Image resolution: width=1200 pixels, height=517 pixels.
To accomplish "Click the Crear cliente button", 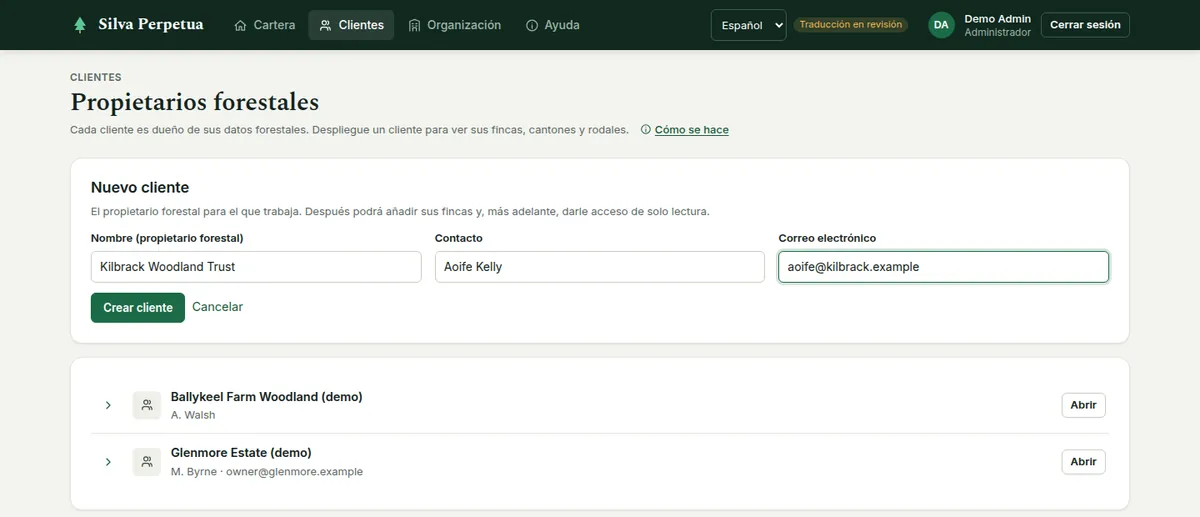I will 138,308.
